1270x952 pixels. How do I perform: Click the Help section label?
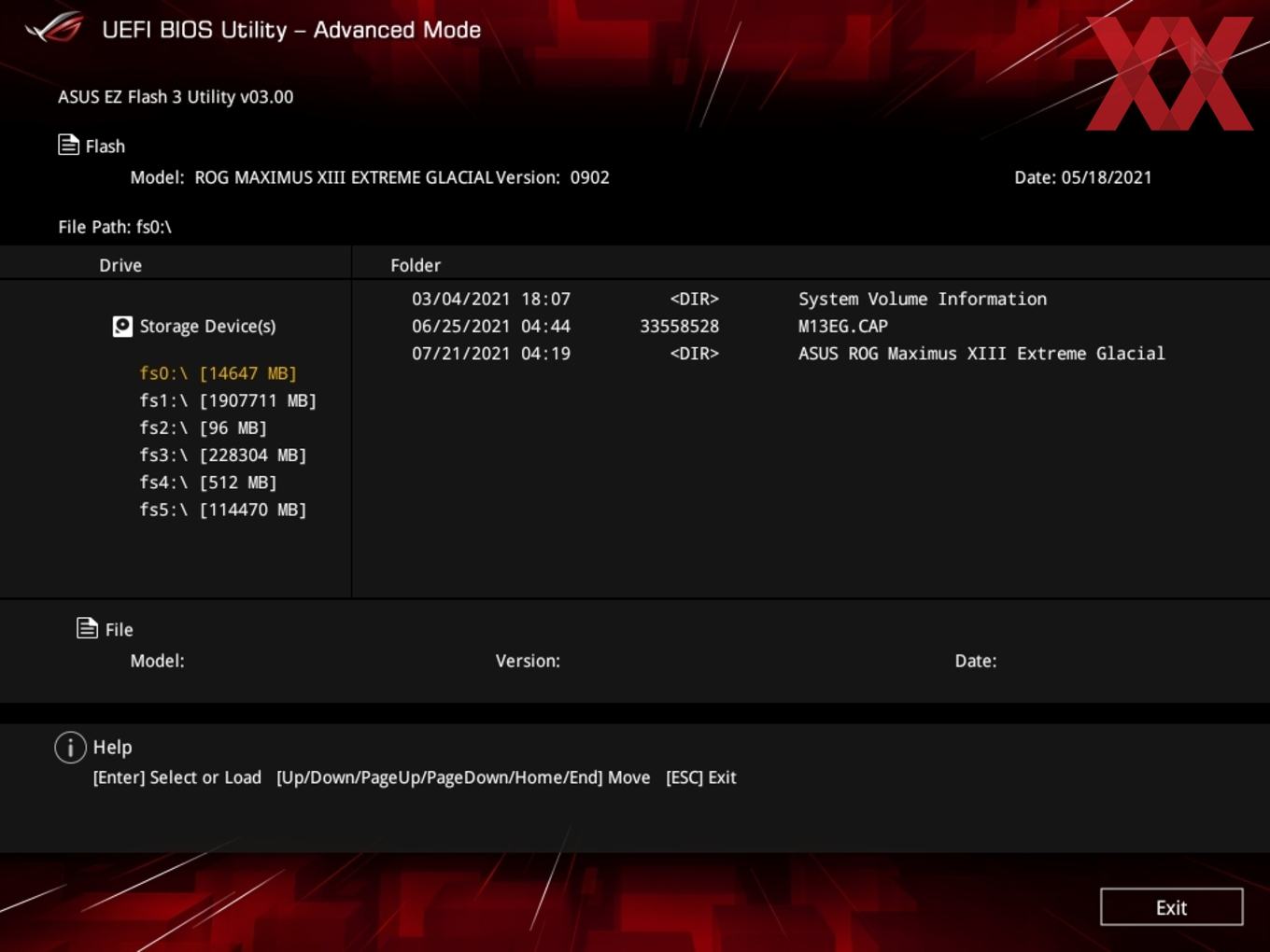[x=112, y=748]
